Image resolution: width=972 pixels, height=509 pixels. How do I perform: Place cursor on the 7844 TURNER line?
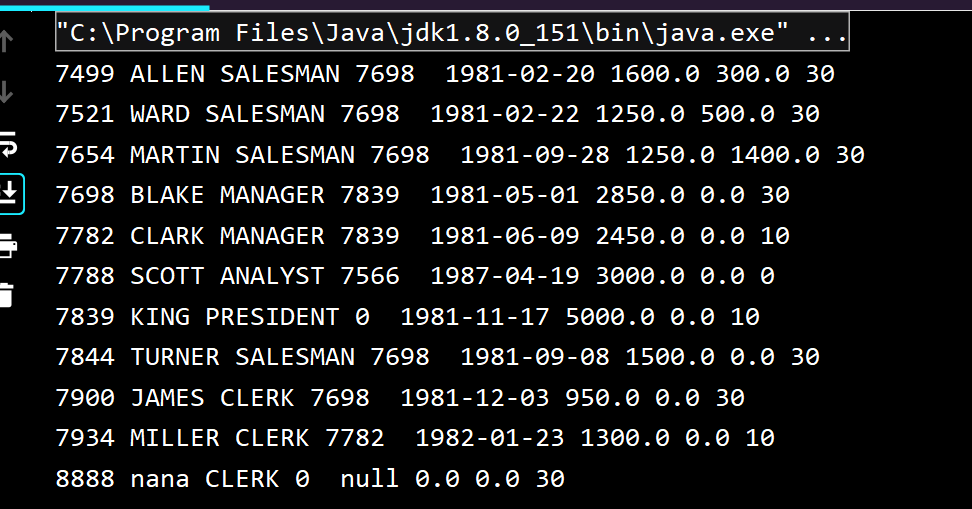click(438, 357)
